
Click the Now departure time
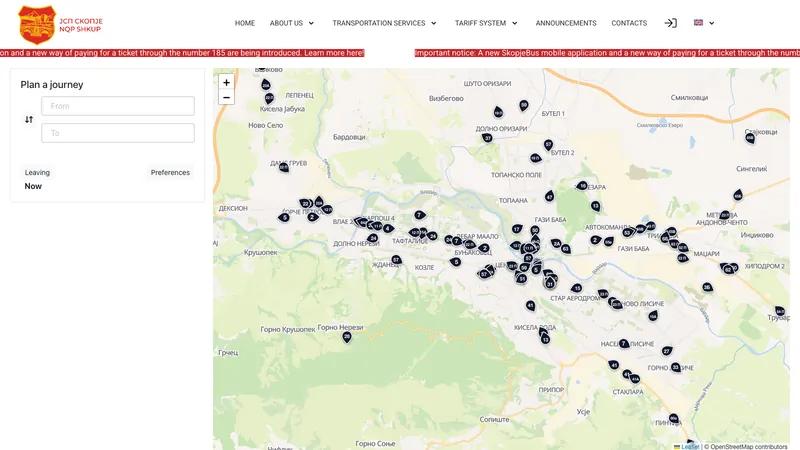click(x=33, y=186)
